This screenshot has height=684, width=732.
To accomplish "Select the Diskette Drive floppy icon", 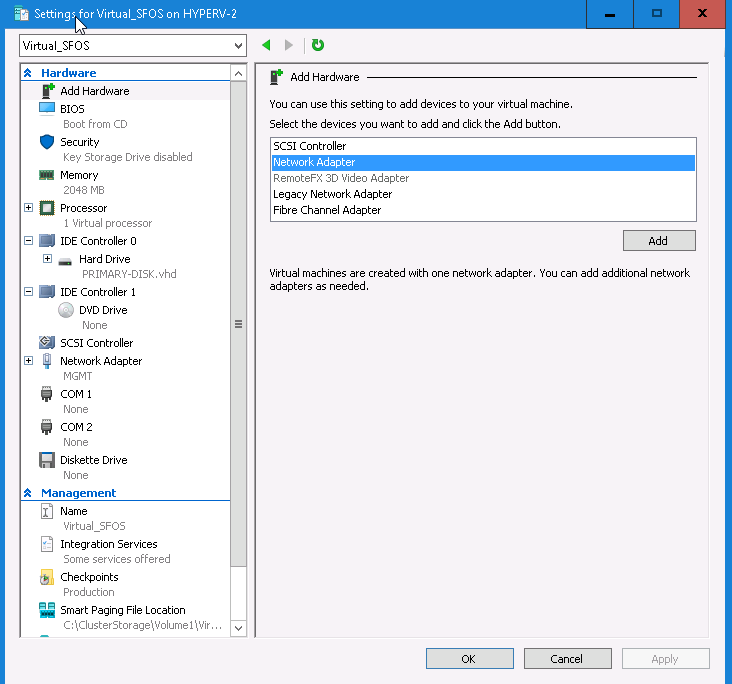I will [x=46, y=460].
